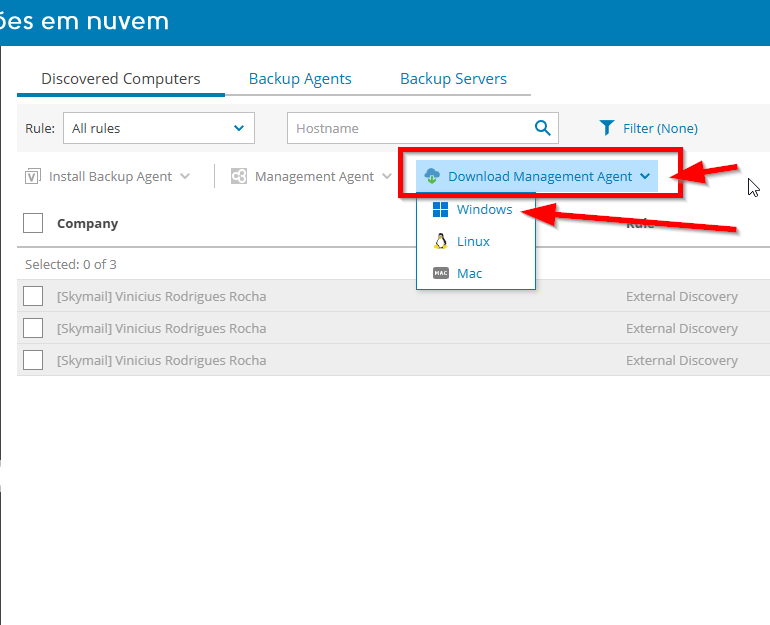Click the Management Agent gear icon
Viewport: 770px width, 625px height.
pos(238,177)
